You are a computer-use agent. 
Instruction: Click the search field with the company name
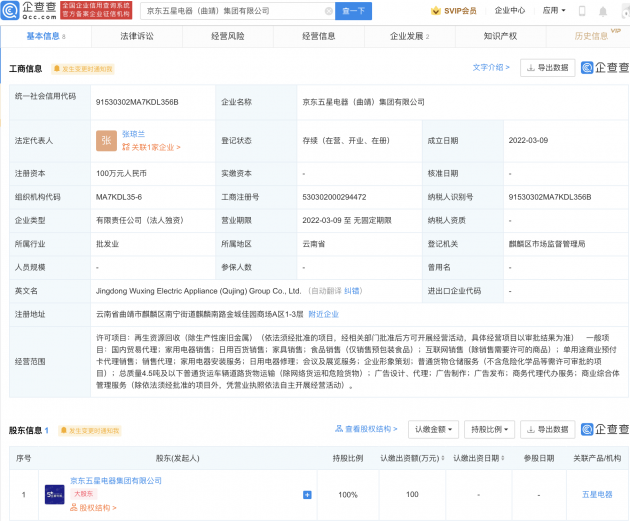237,11
